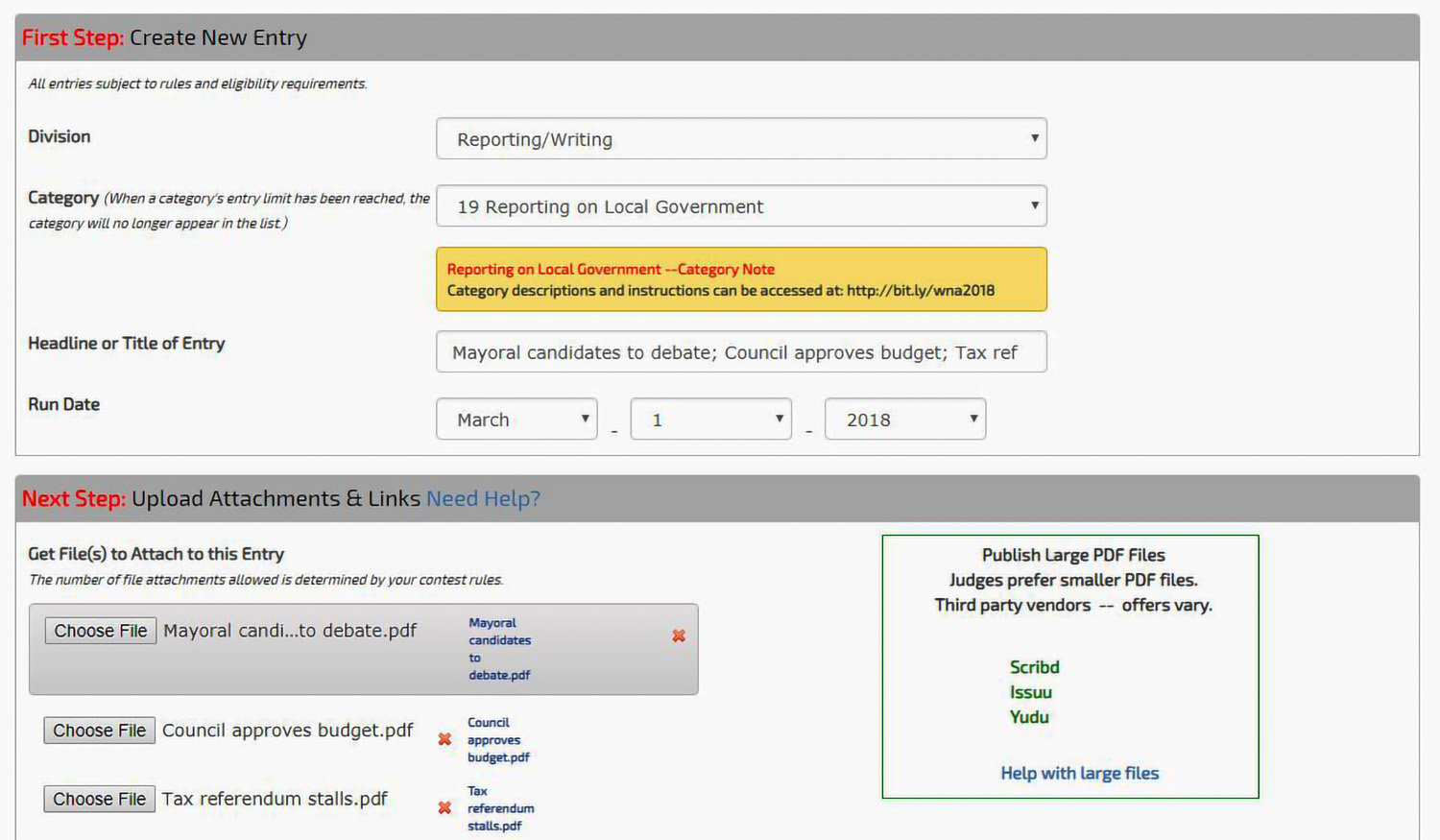Open the Need Help? link
Image resolution: width=1440 pixels, height=840 pixels.
point(483,498)
